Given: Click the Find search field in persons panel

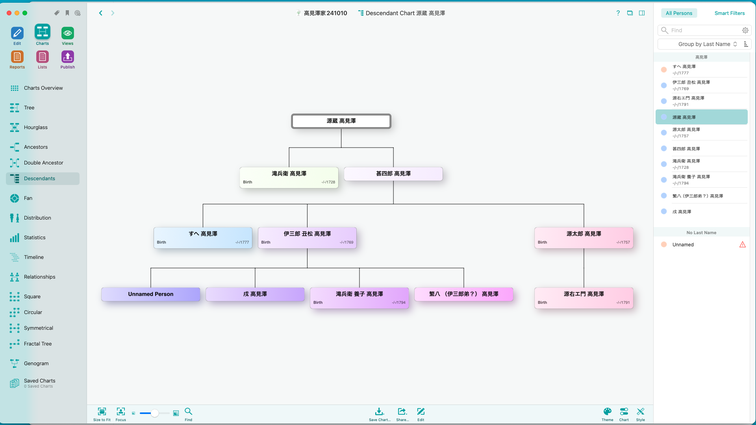Looking at the screenshot, I should (x=704, y=30).
